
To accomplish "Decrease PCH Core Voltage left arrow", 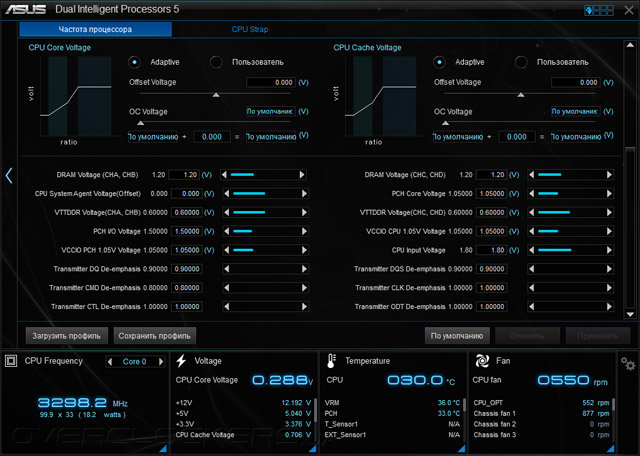I will (x=531, y=194).
